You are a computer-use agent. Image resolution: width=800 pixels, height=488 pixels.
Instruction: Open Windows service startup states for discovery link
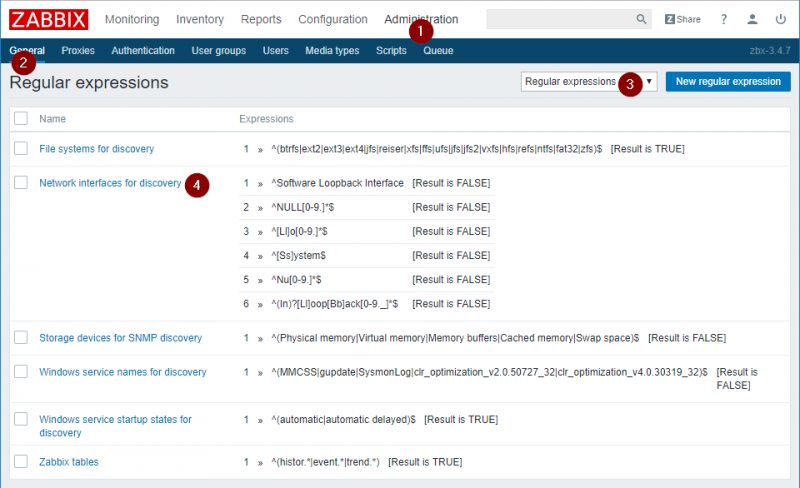click(x=115, y=426)
